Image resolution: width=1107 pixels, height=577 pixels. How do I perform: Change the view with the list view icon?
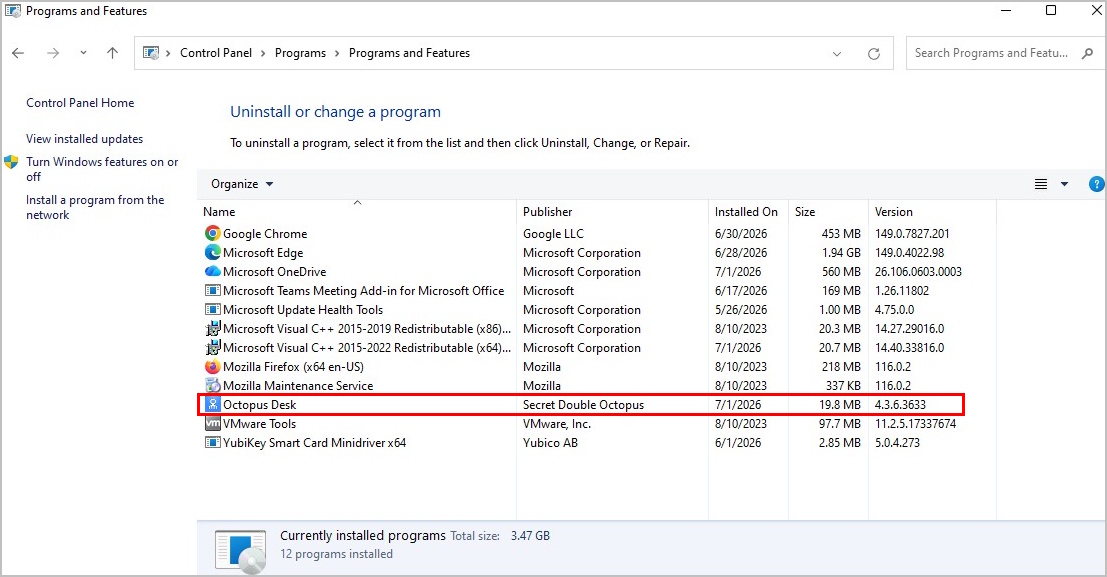(1041, 184)
